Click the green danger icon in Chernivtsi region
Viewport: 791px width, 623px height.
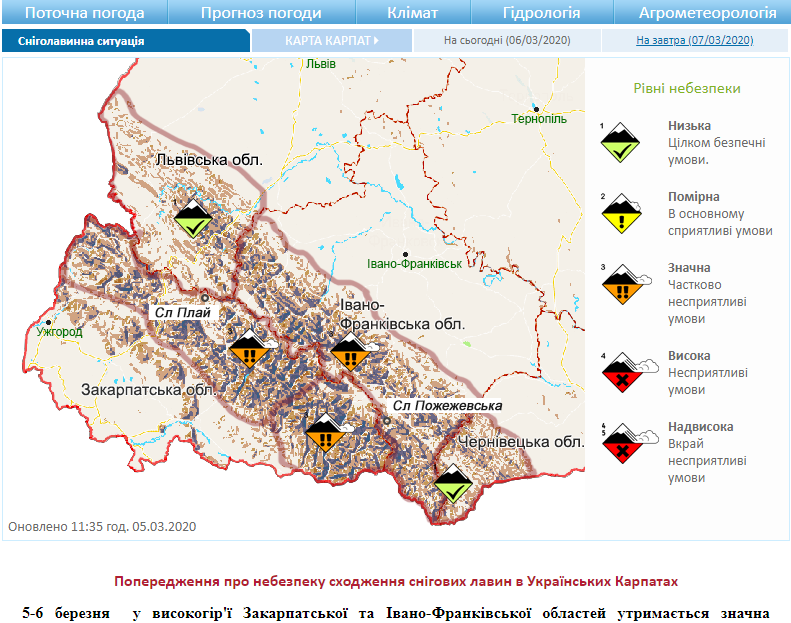(454, 483)
